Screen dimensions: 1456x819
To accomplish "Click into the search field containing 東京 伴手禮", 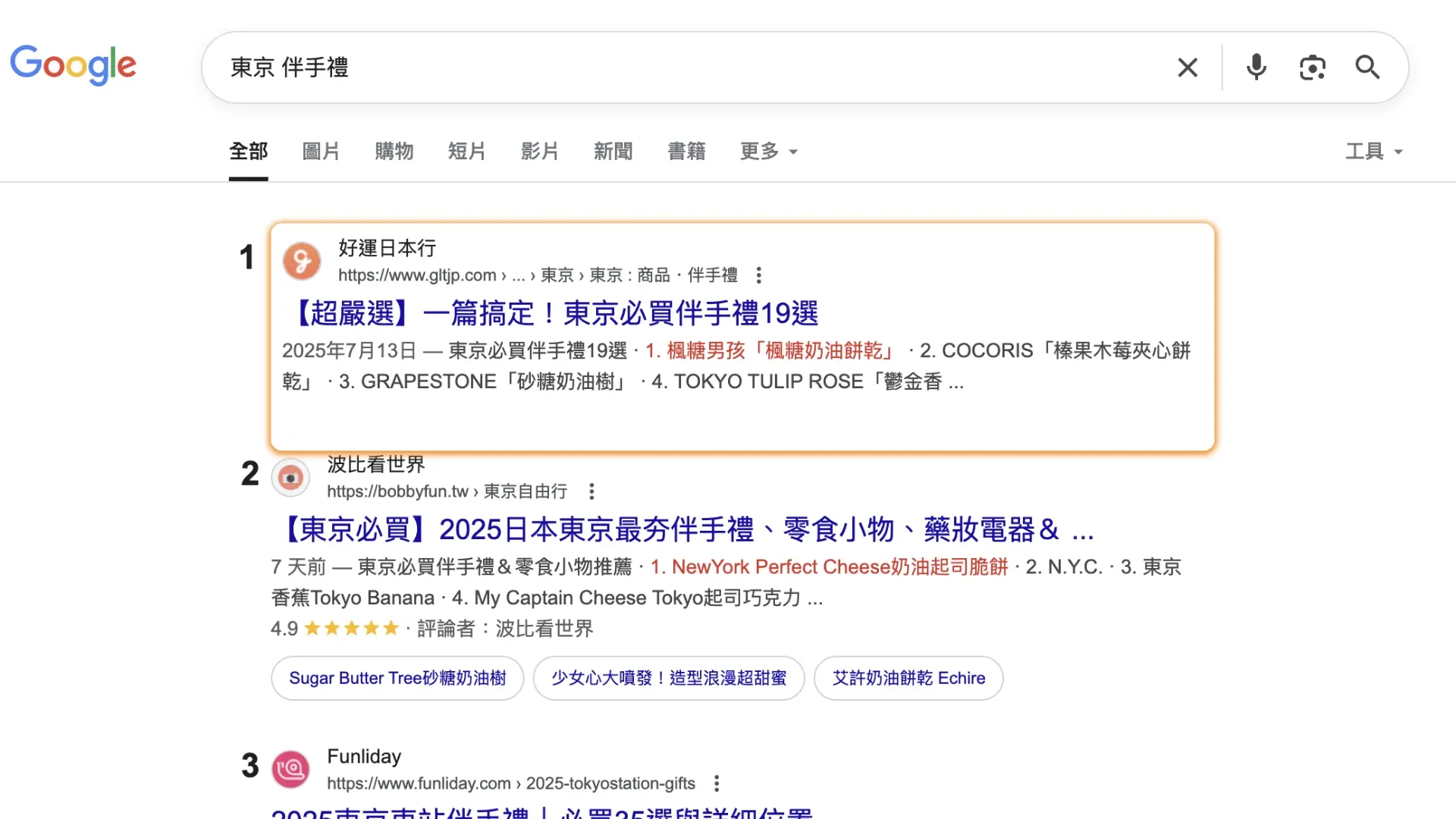I will (682, 67).
